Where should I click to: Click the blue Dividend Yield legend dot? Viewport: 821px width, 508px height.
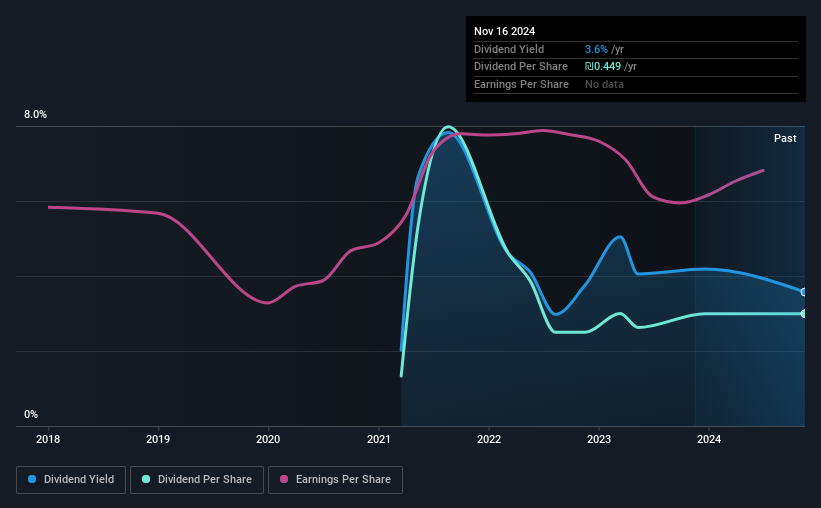point(32,479)
